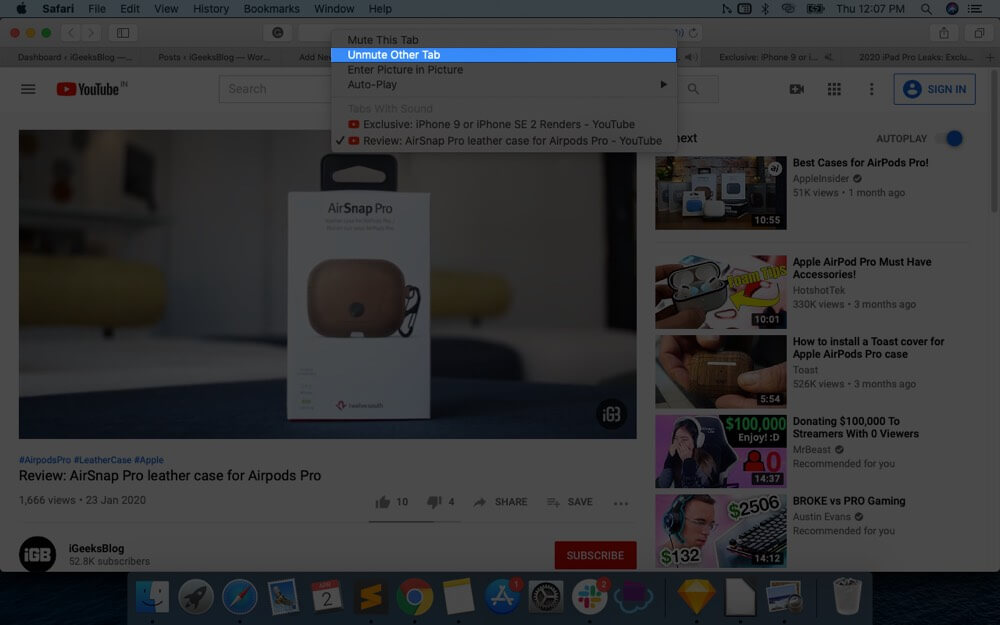This screenshot has height=625, width=1000.
Task: Open Sketch from the Dock
Action: click(696, 597)
